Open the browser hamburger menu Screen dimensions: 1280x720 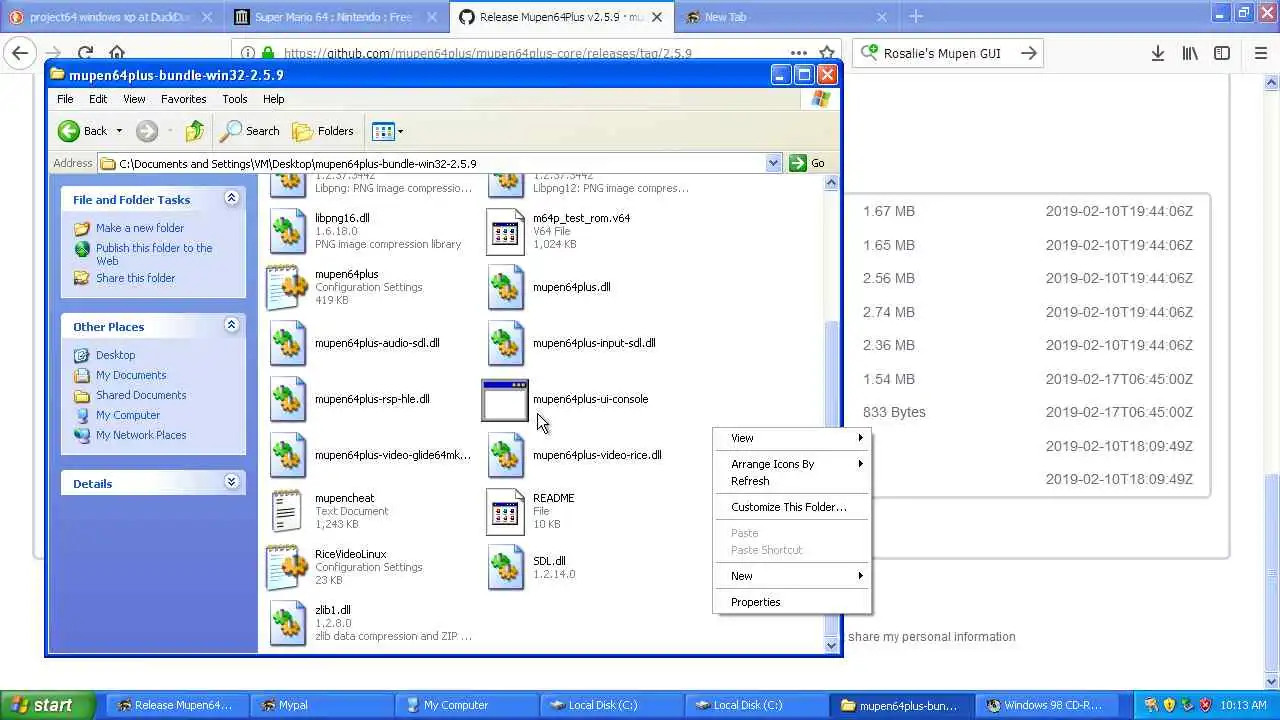[1260, 54]
